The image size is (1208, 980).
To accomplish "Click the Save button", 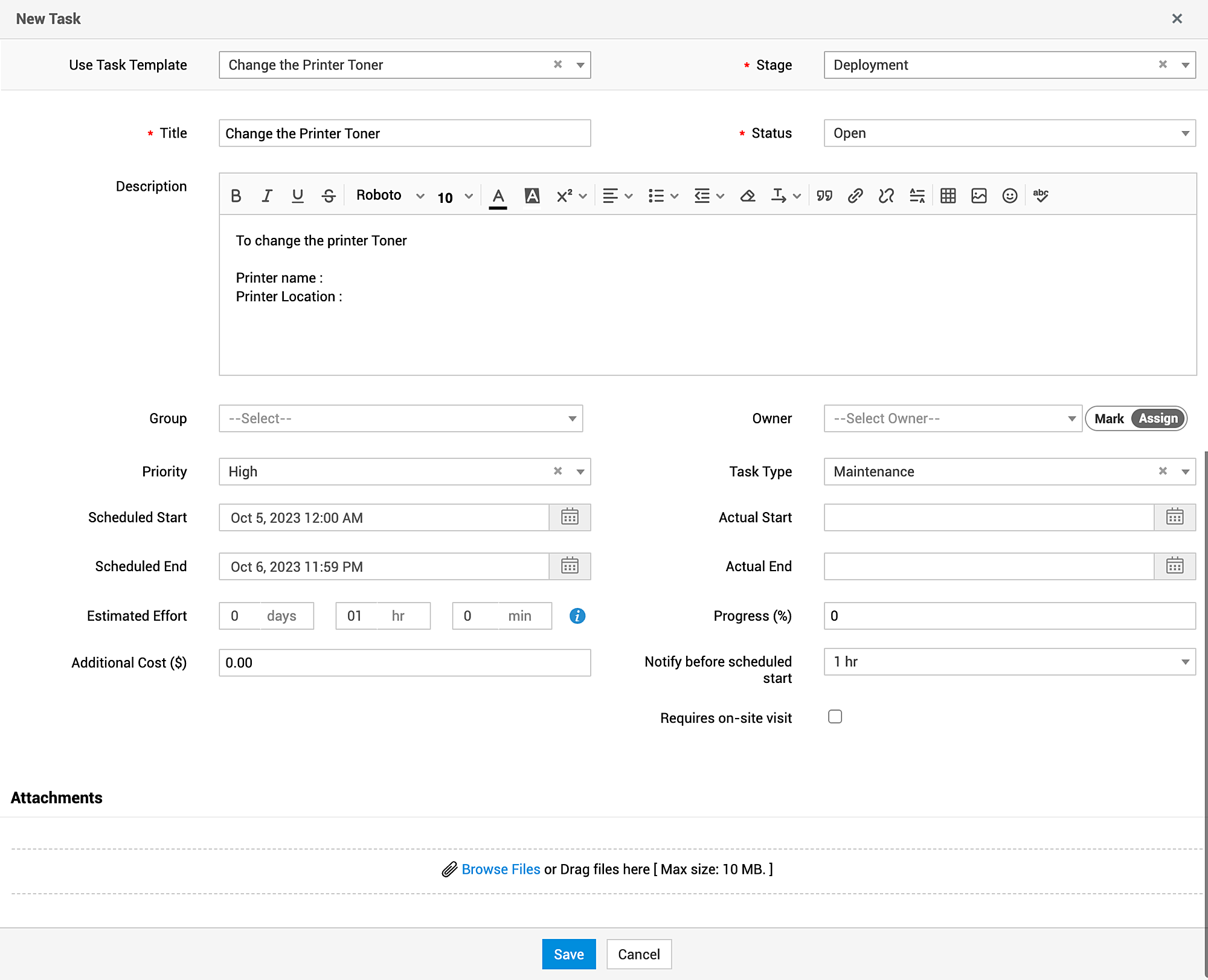I will point(568,954).
